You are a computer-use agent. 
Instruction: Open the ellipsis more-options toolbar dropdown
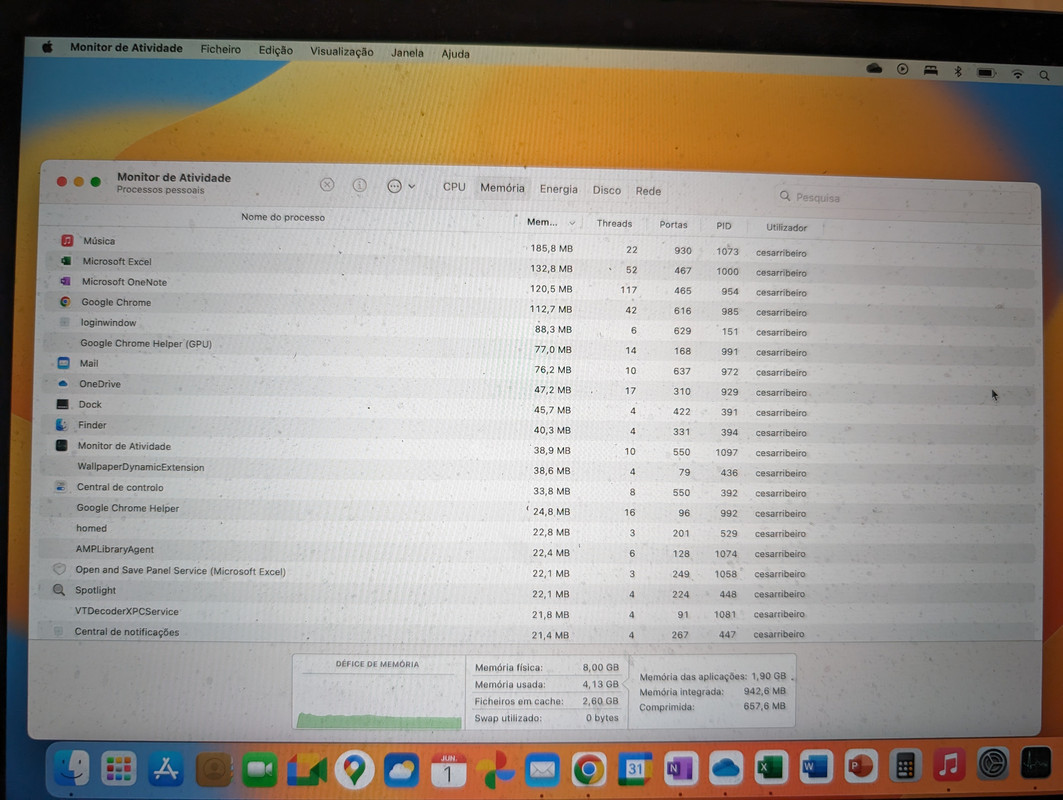click(401, 186)
